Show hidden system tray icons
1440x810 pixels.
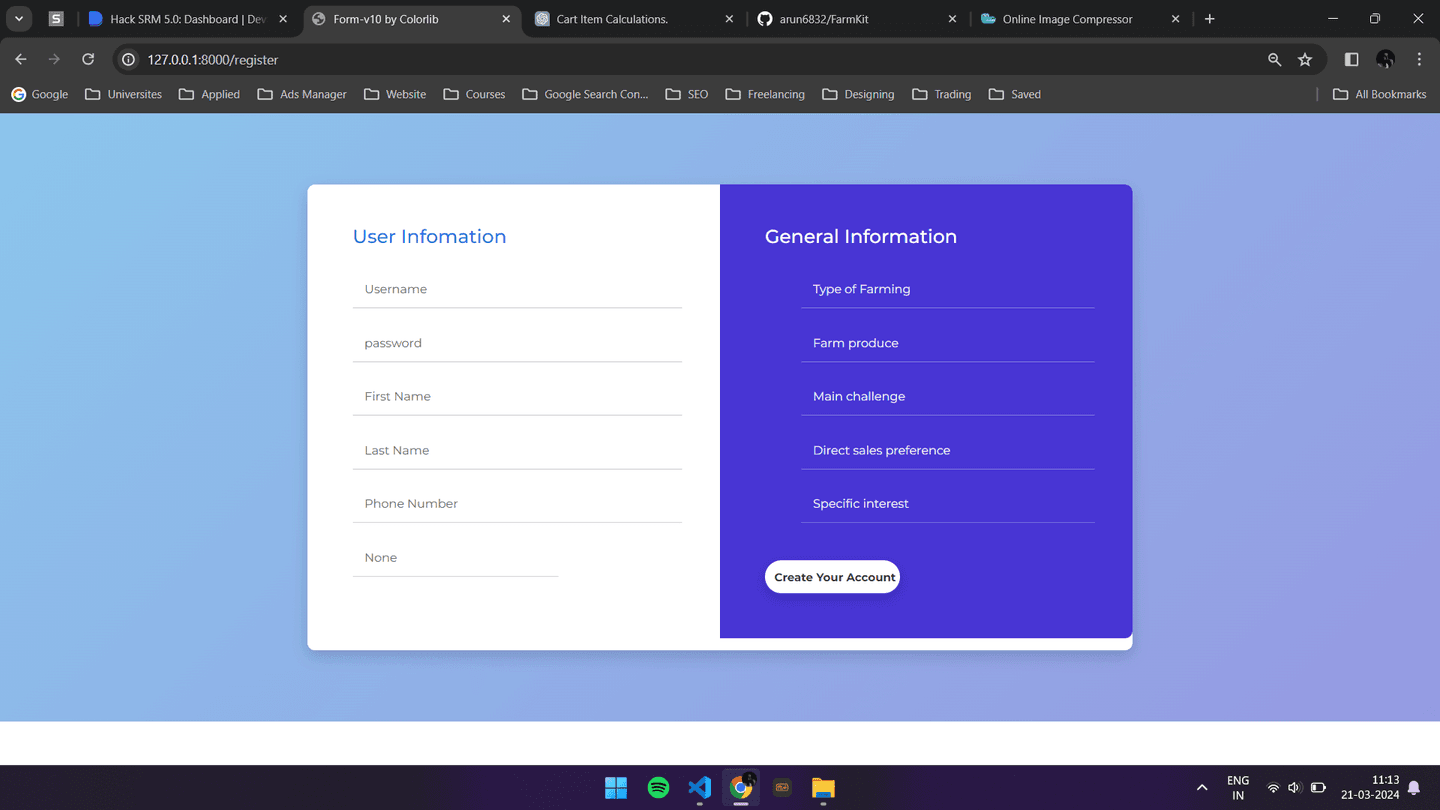click(x=1202, y=788)
